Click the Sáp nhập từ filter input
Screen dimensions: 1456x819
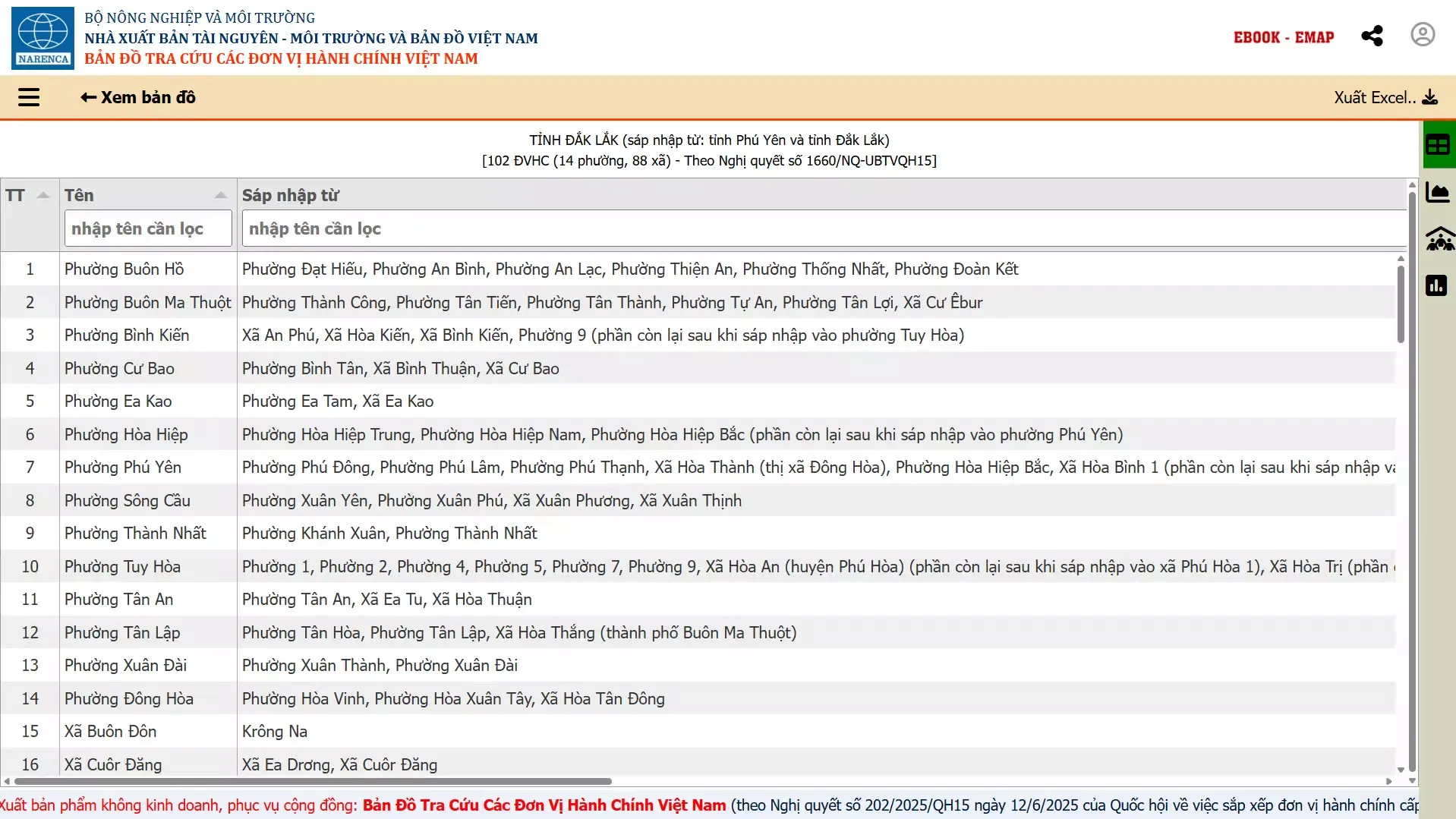click(824, 228)
